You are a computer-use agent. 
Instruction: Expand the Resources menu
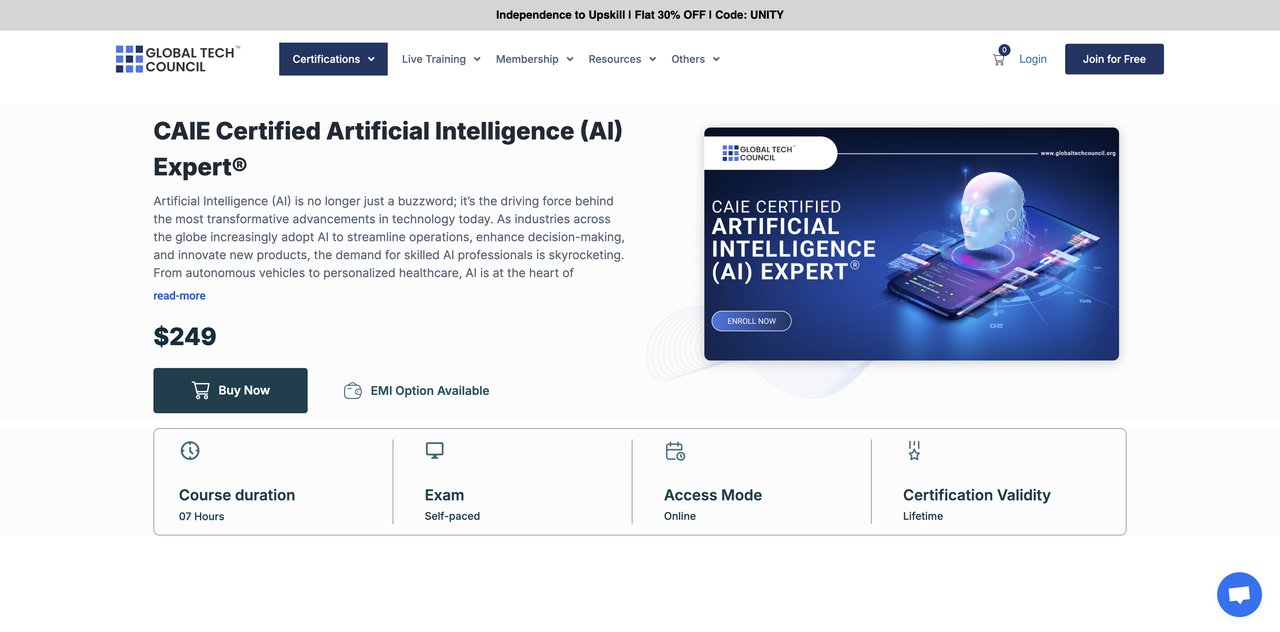coord(622,59)
